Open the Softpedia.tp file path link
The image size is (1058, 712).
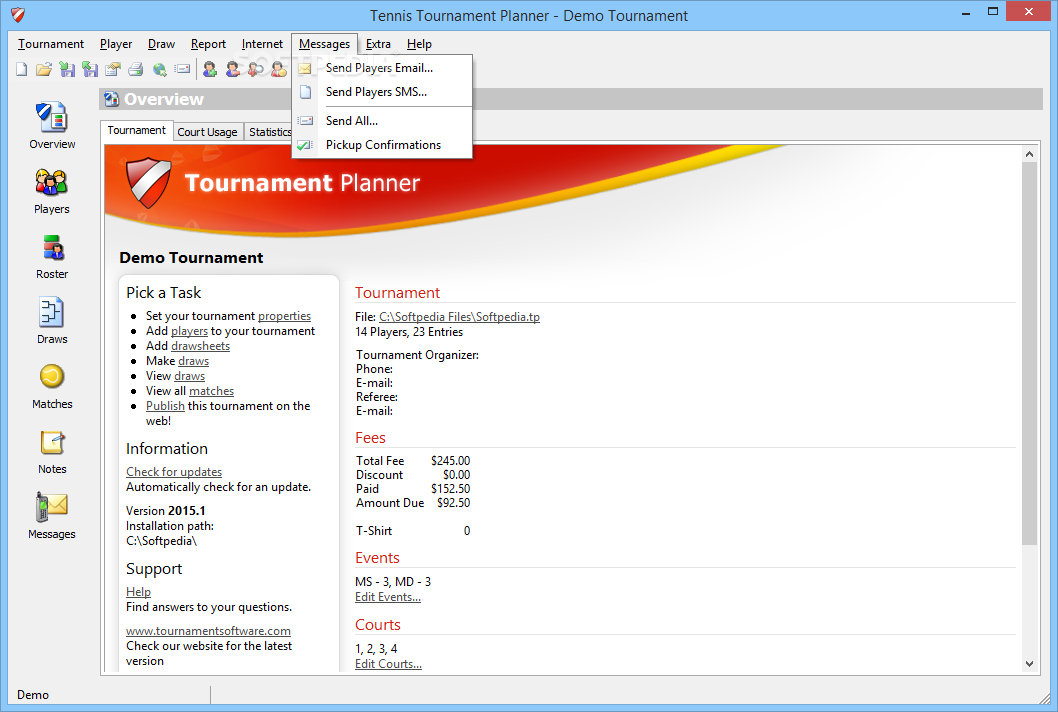(460, 317)
